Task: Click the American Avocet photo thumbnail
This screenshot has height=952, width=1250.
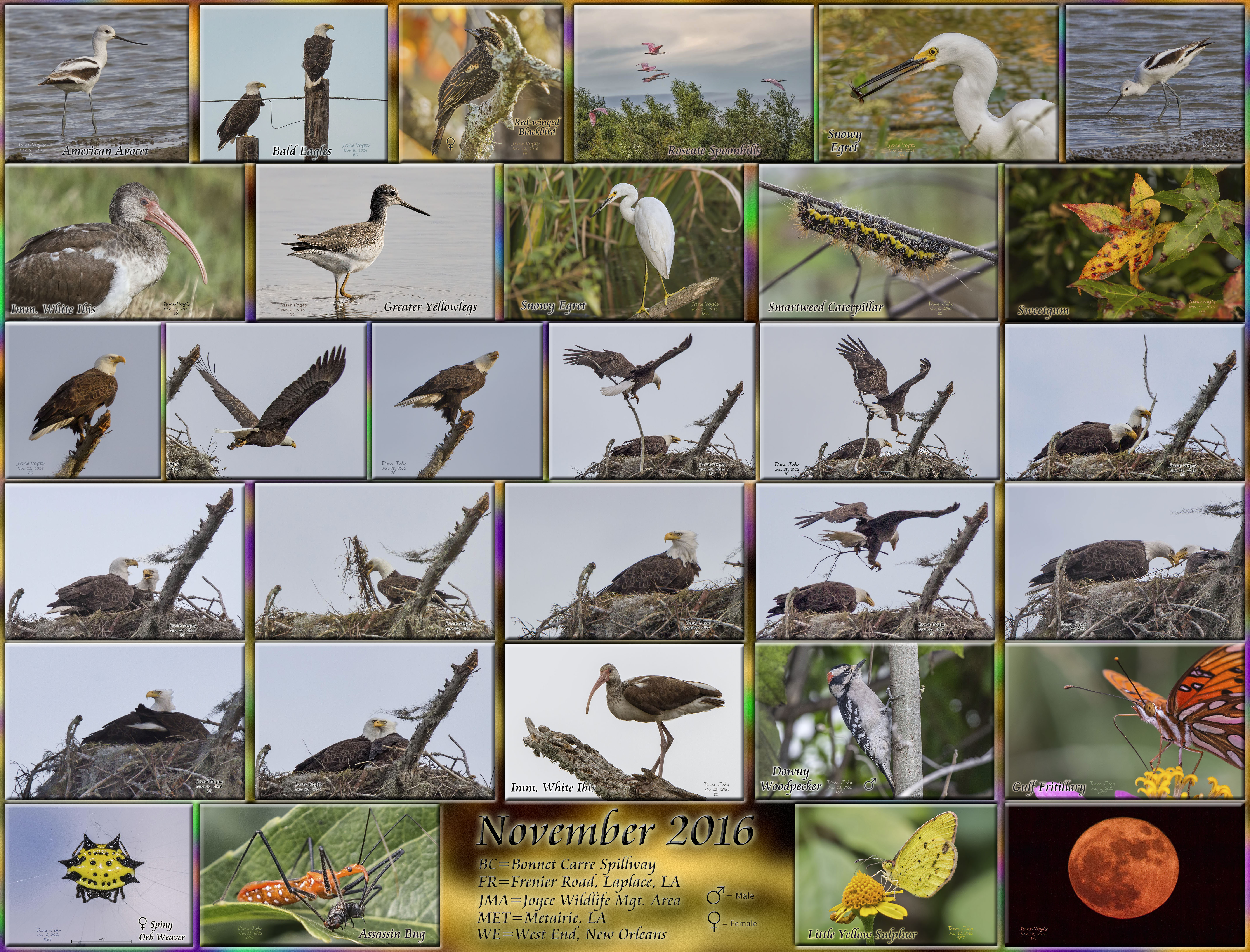Action: pos(97,83)
